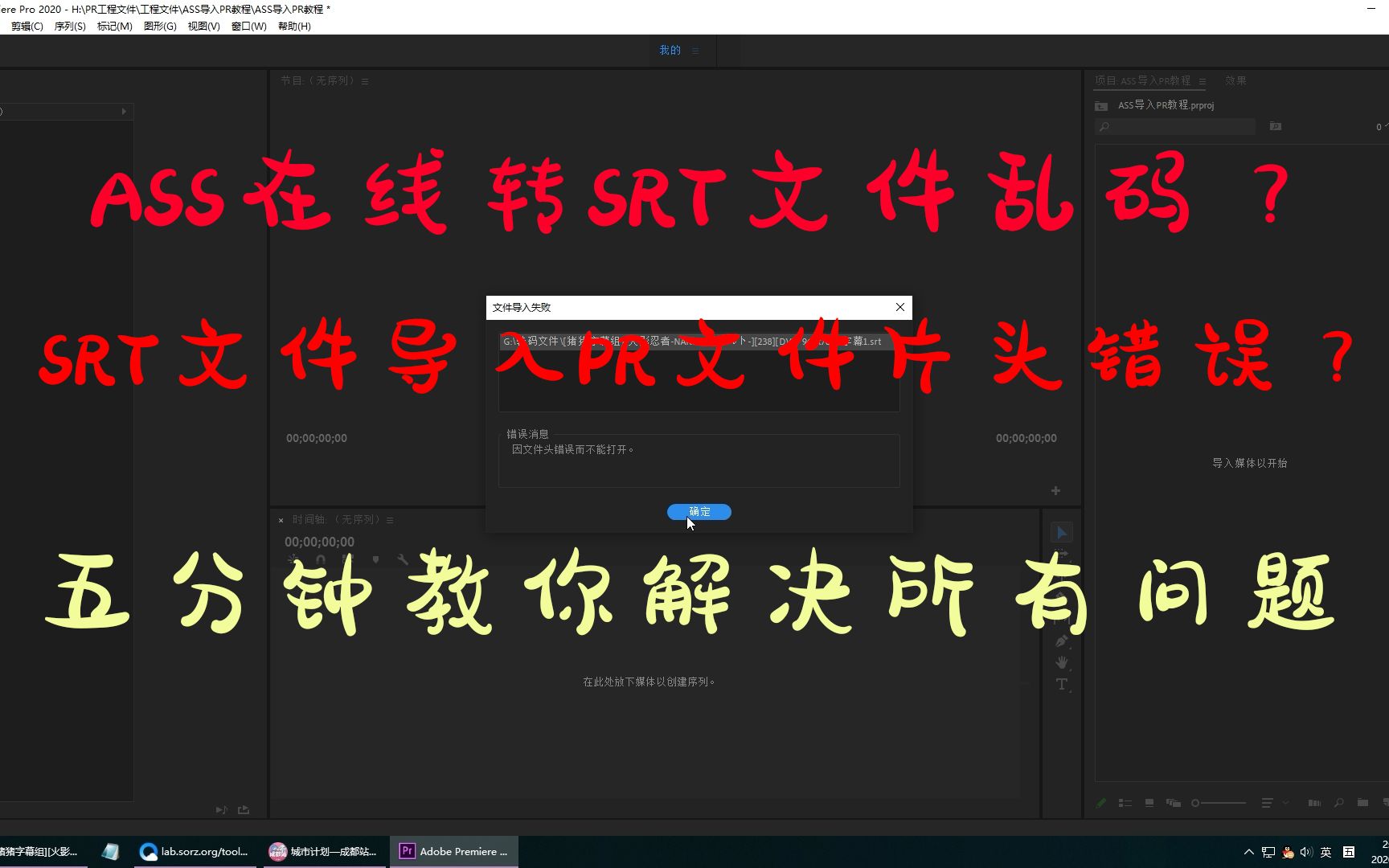The width and height of the screenshot is (1389, 868).
Task: Open timeline display settings wrench
Action: tap(403, 559)
